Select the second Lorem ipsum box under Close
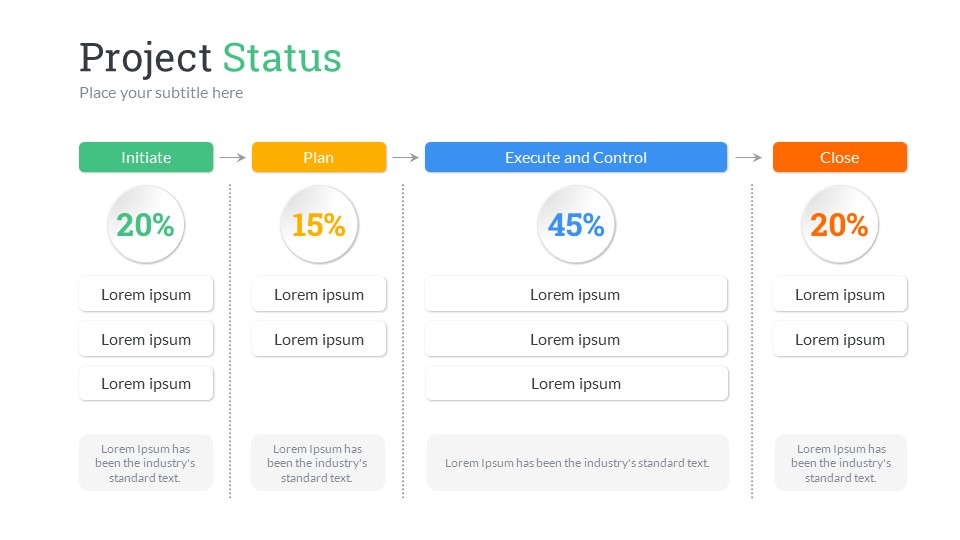Image resolution: width=960 pixels, height=540 pixels. pos(840,339)
